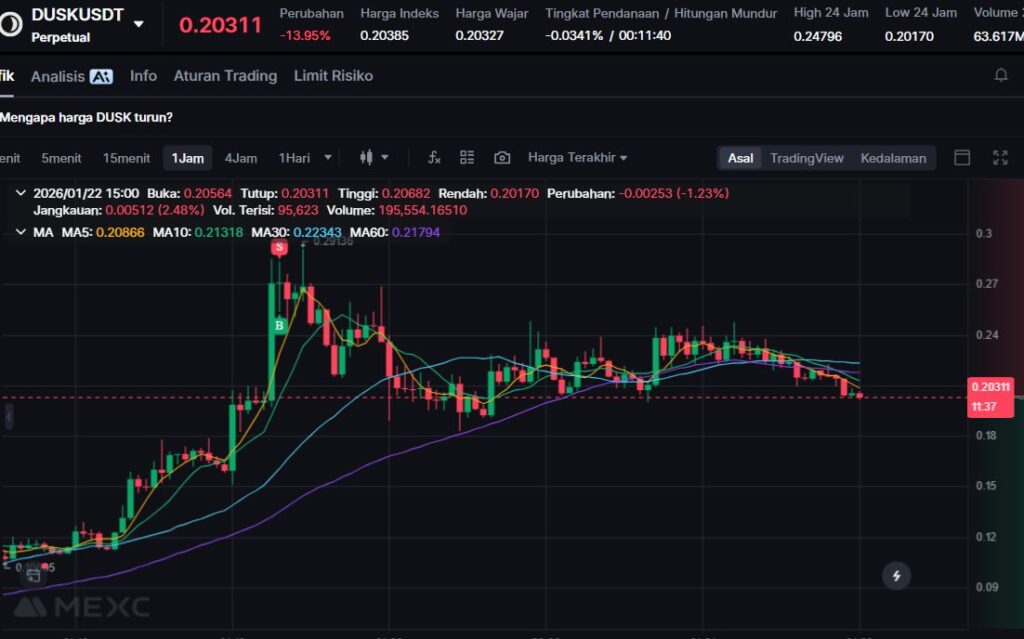Switch chart view to Asal
The height and width of the screenshot is (639, 1024).
pos(740,158)
